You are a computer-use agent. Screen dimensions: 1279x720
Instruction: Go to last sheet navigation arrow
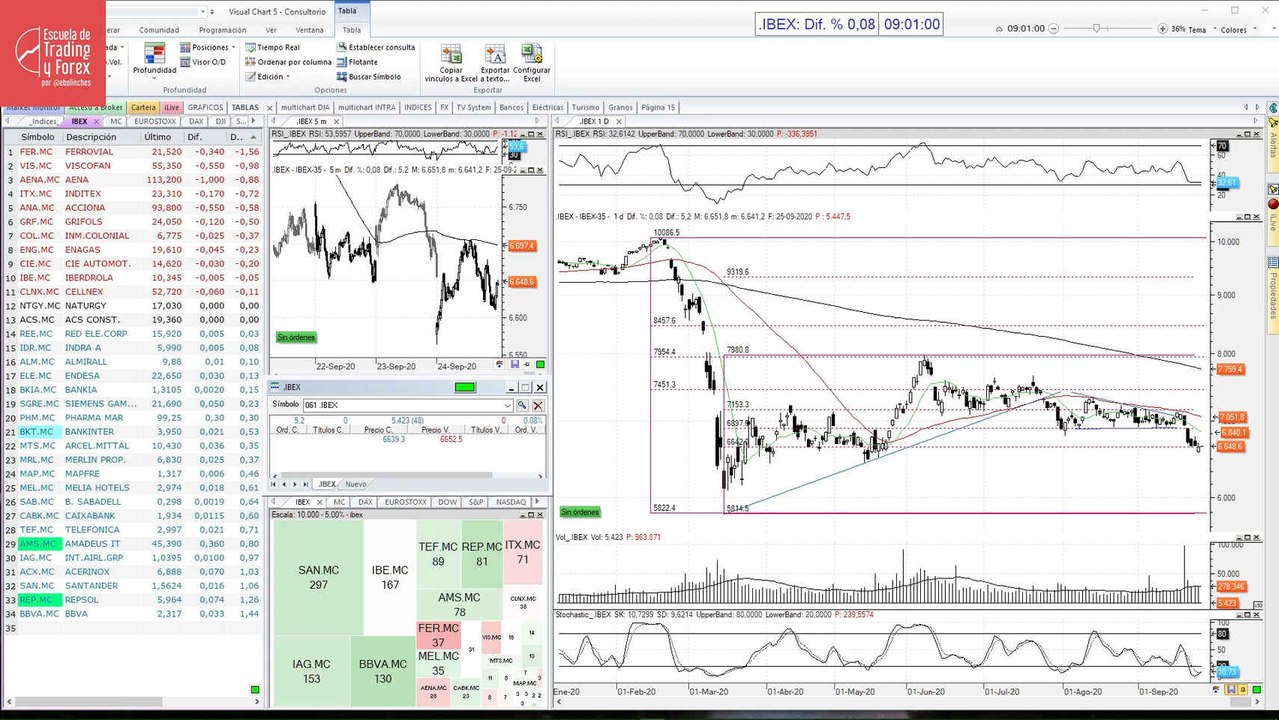pos(307,484)
